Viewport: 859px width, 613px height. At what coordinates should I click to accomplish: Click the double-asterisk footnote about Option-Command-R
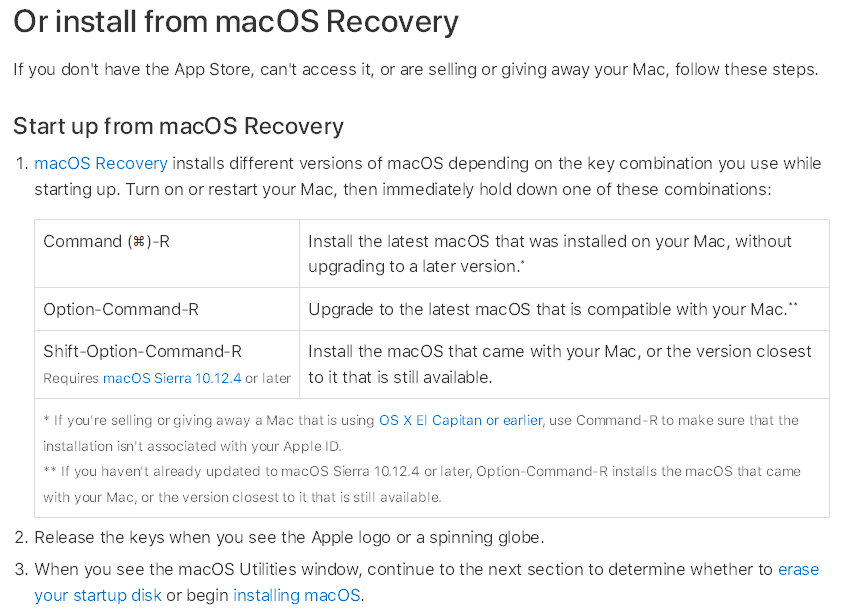click(422, 484)
